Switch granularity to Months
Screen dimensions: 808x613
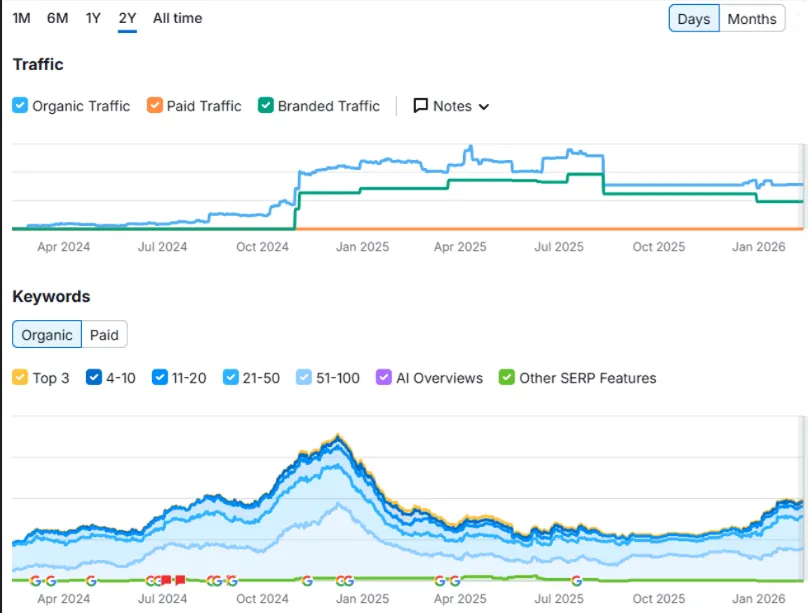(x=751, y=18)
